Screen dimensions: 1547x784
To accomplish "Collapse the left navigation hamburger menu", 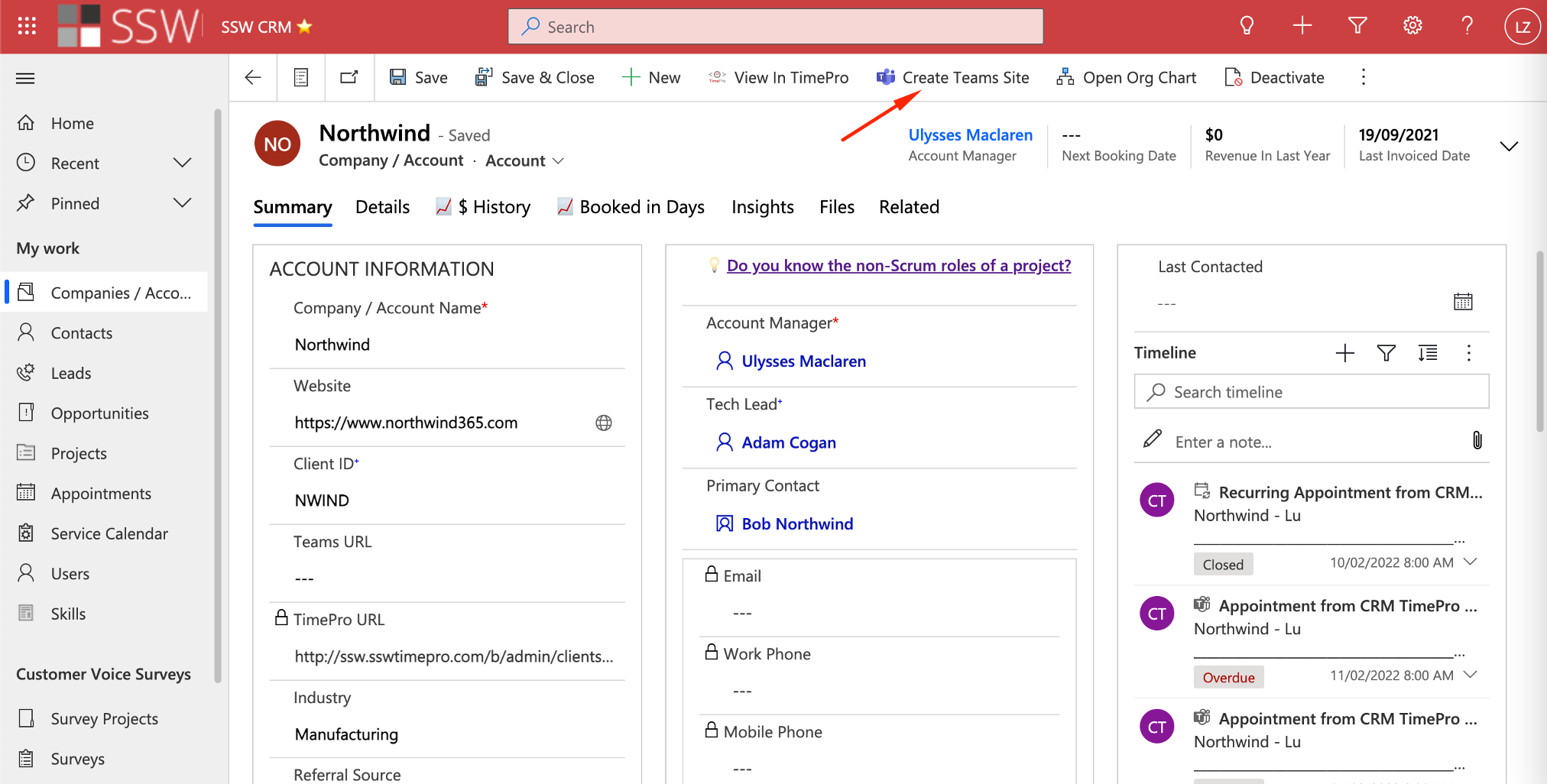I will point(25,78).
